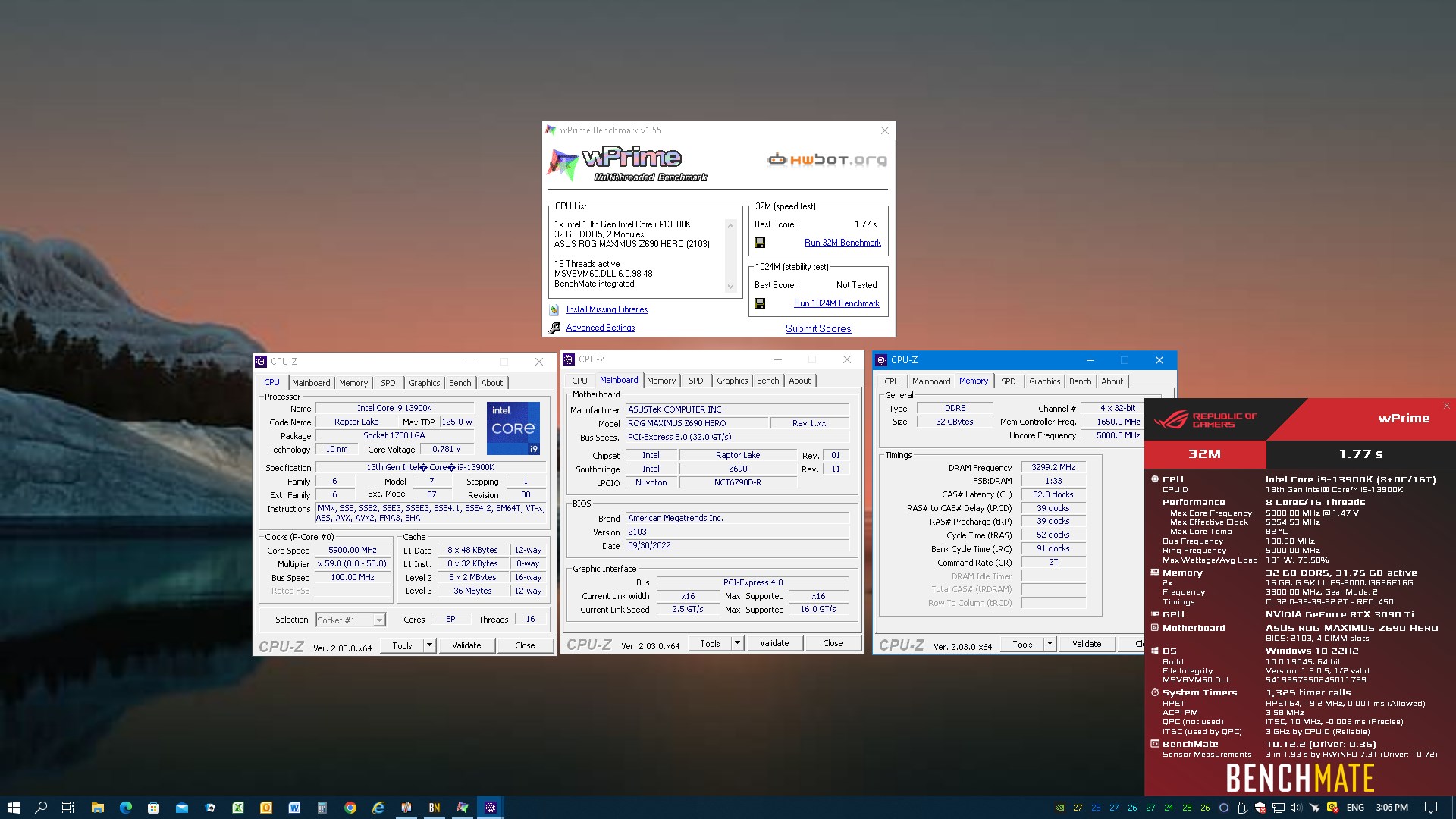Launch Microsoft Edge from the taskbar
1456x819 pixels.
point(125,808)
